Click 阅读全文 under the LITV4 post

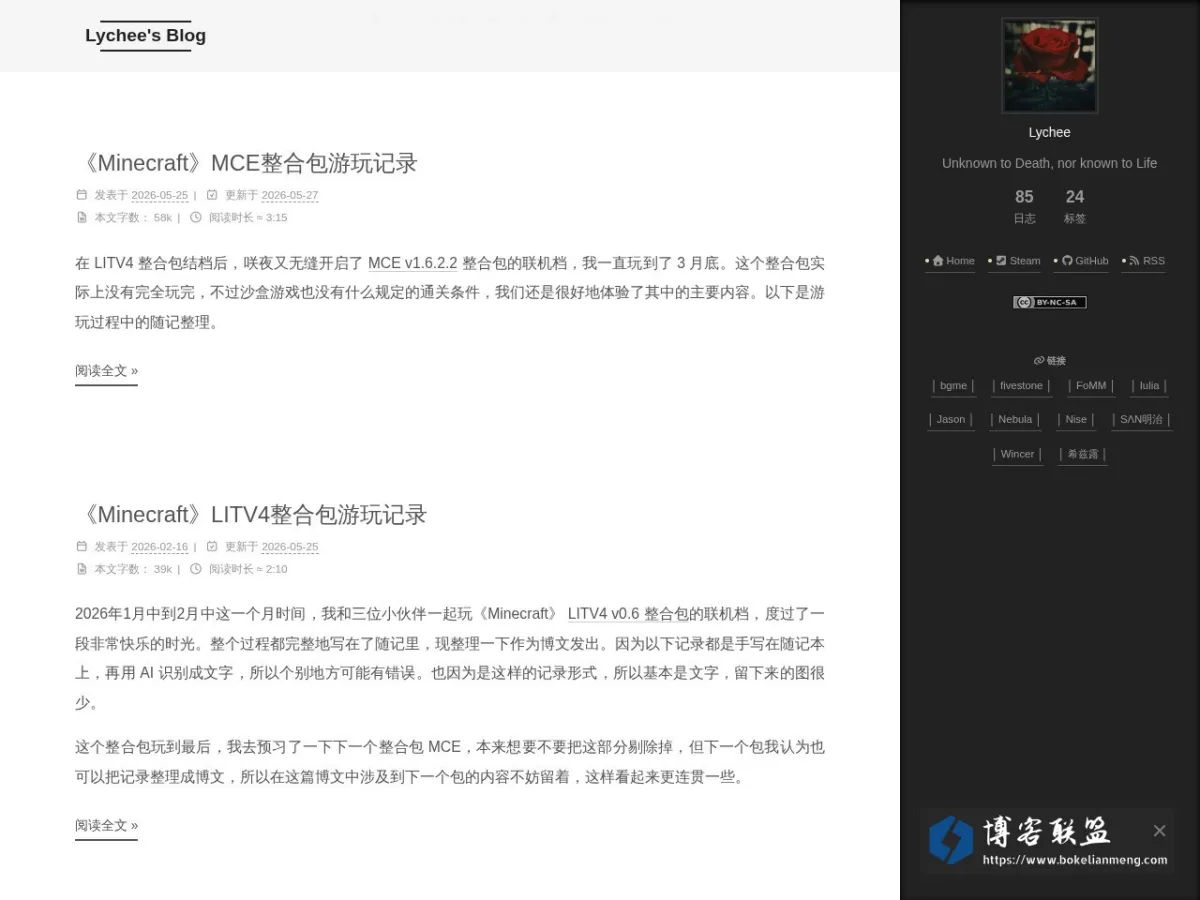click(106, 826)
